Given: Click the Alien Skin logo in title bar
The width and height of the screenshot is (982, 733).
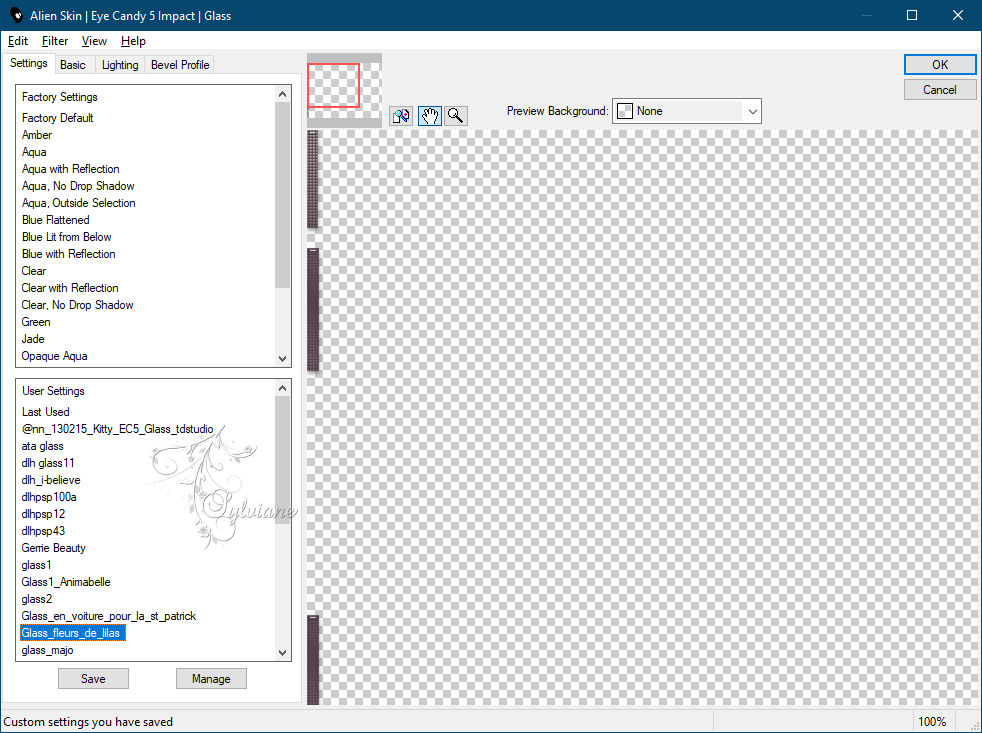Looking at the screenshot, I should point(16,15).
